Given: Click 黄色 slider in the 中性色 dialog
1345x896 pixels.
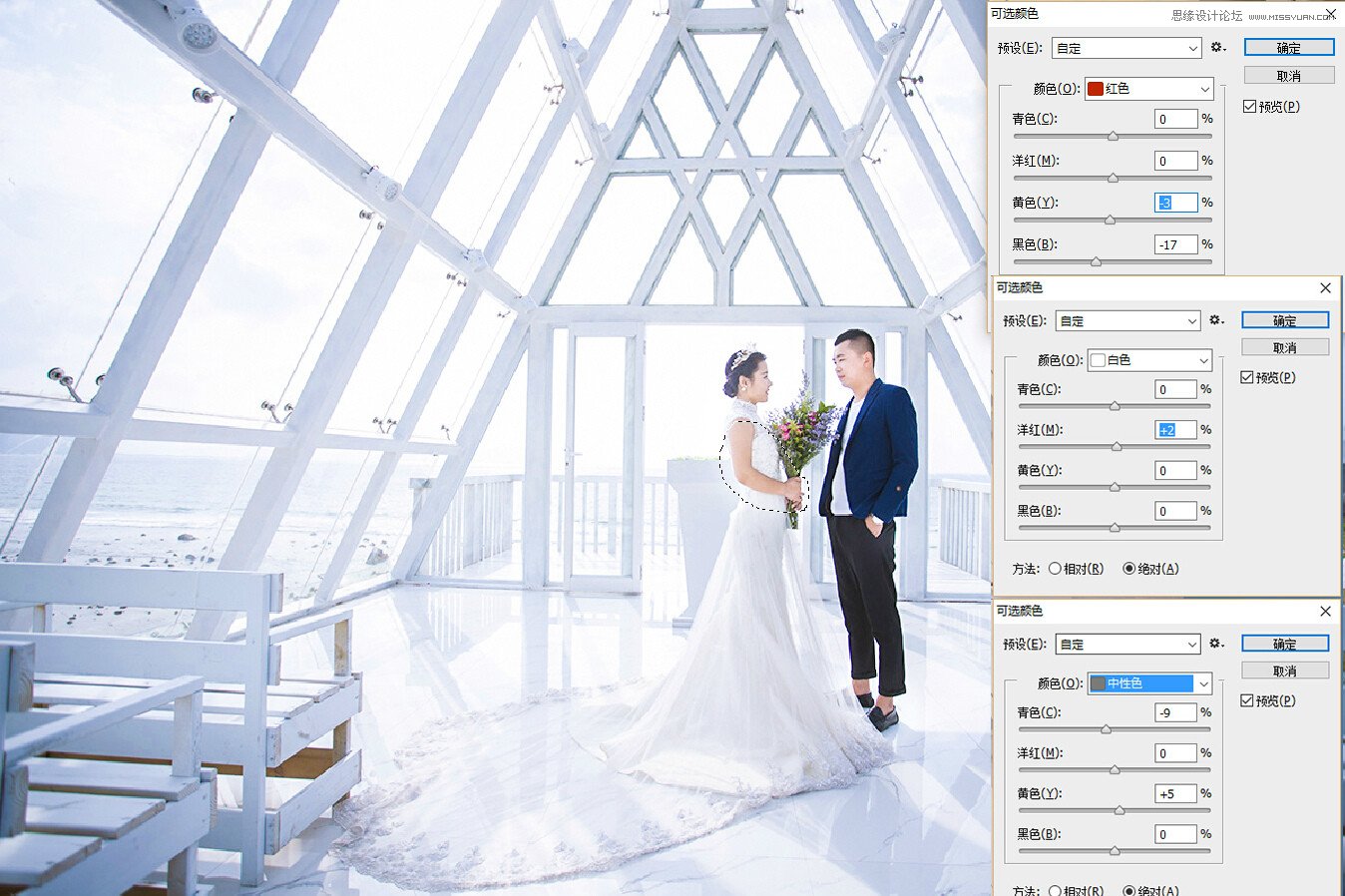Looking at the screenshot, I should 1115,810.
